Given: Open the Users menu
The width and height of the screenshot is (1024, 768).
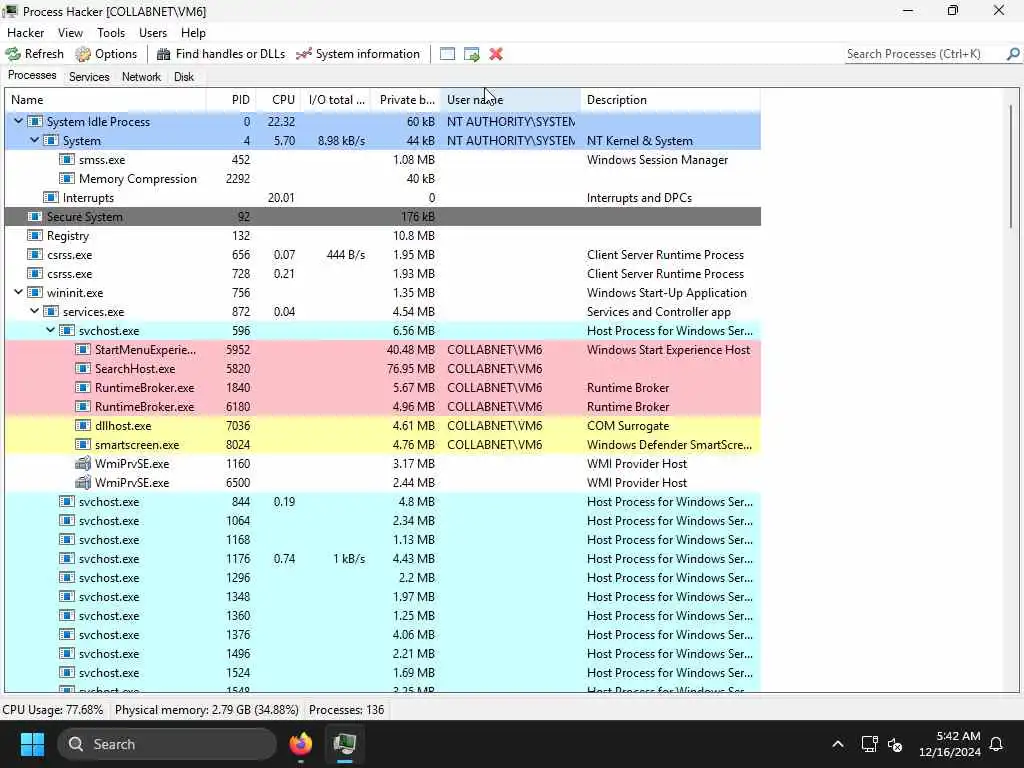Looking at the screenshot, I should (x=153, y=33).
